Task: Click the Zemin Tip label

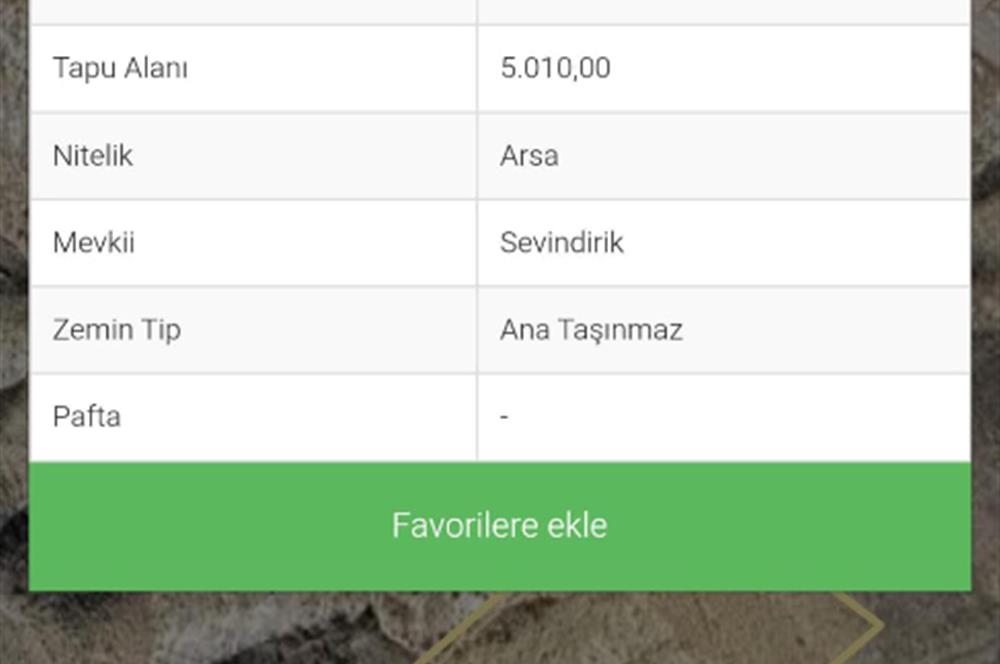Action: pyautogui.click(x=117, y=330)
